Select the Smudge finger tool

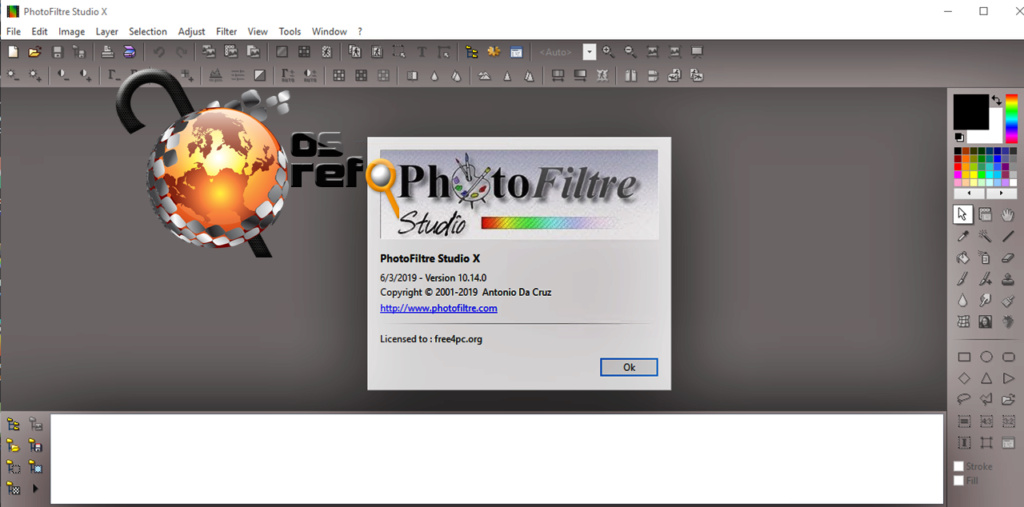[985, 301]
